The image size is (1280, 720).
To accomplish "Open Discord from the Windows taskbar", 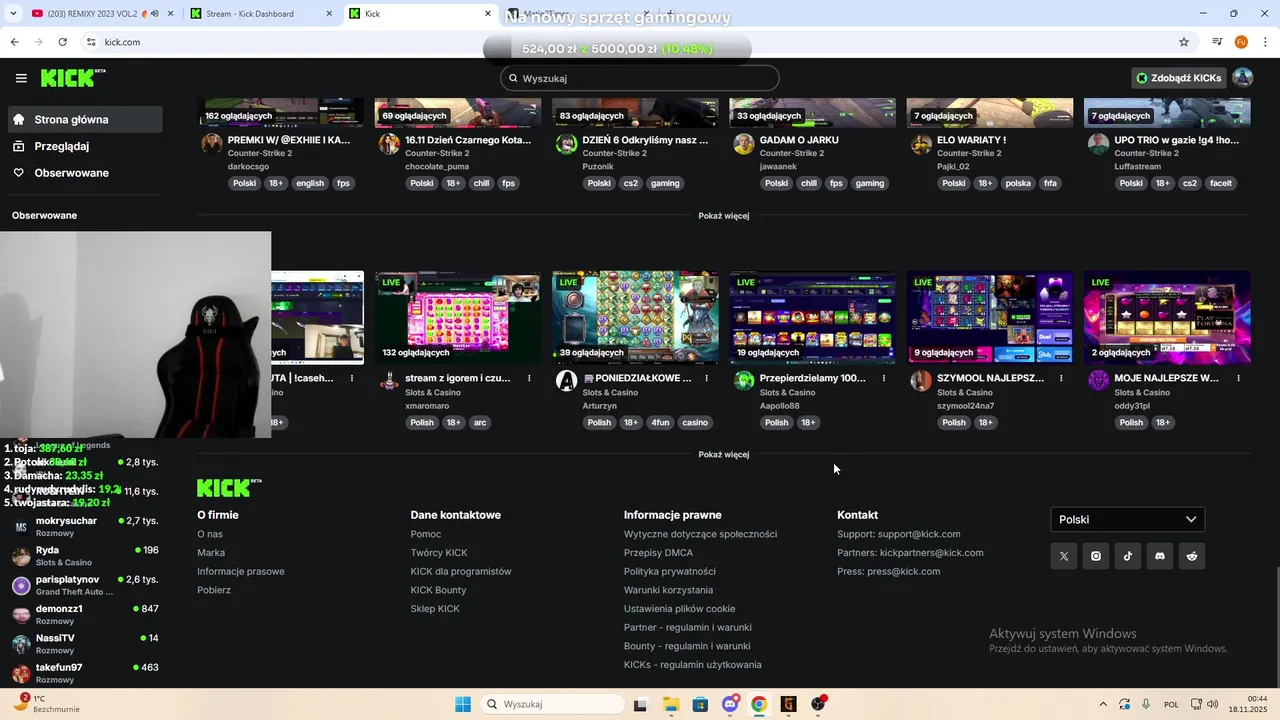I will 730,704.
